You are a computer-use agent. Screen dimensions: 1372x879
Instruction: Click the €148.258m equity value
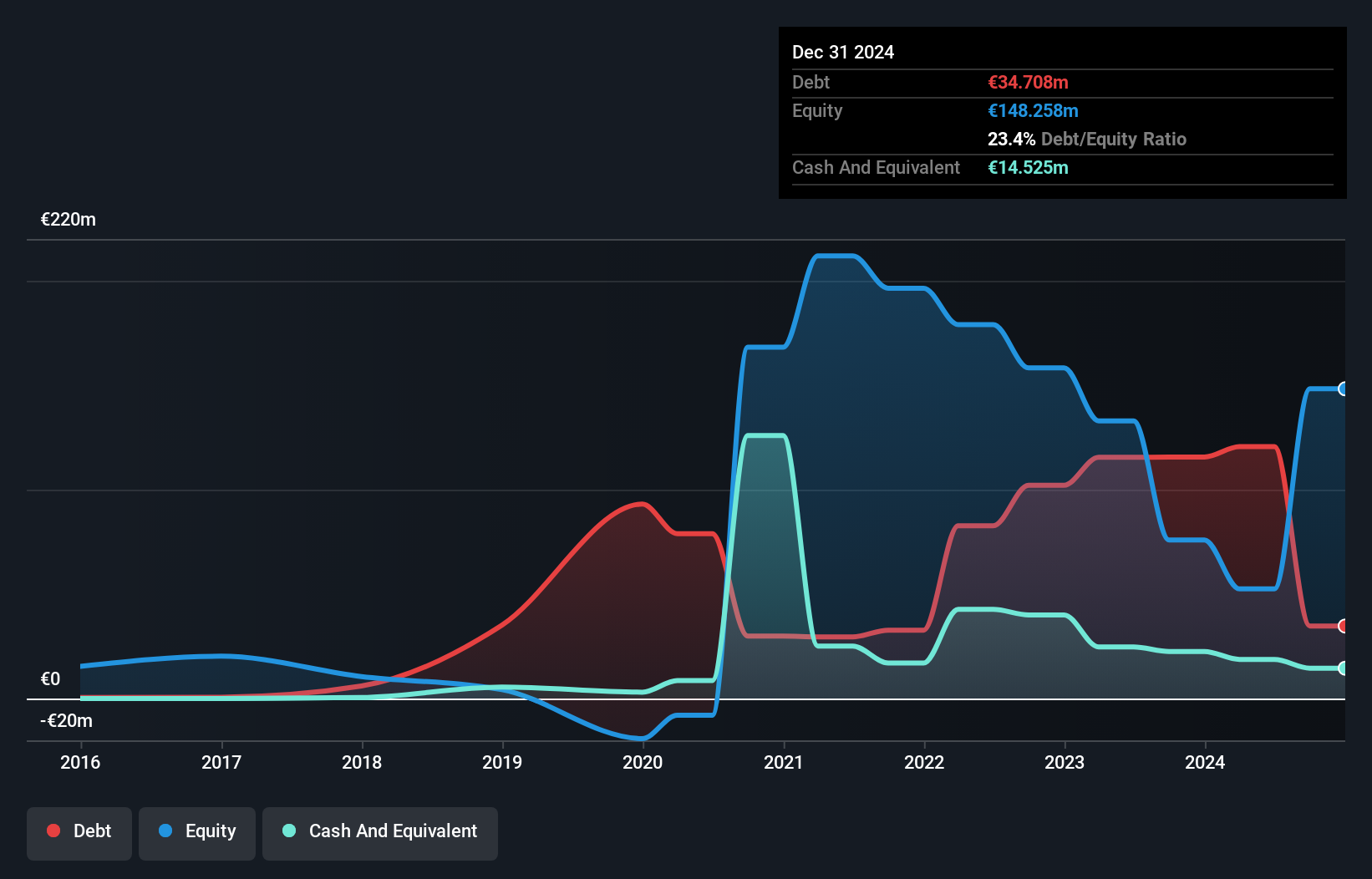point(1033,110)
